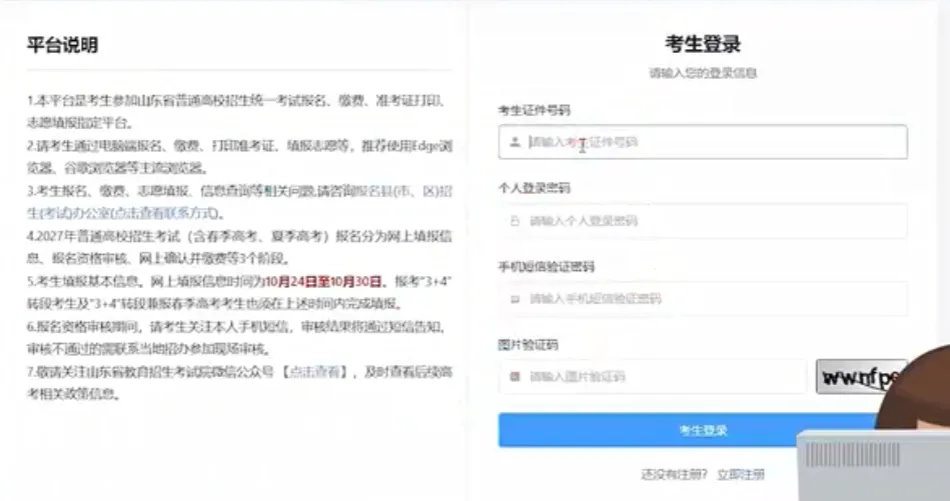Click the 个人登录密码 label
950x501 pixels.
tap(534, 188)
